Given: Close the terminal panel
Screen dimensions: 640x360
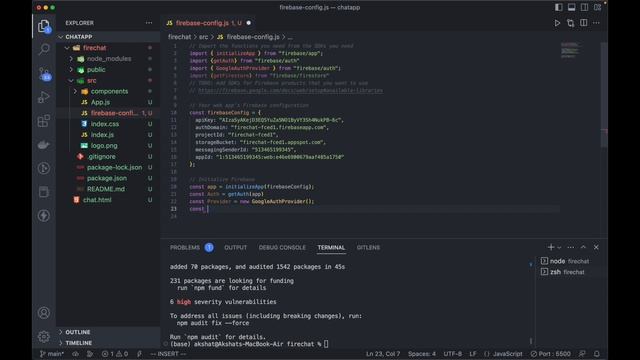Looking at the screenshot, I should pyautogui.click(x=596, y=247).
